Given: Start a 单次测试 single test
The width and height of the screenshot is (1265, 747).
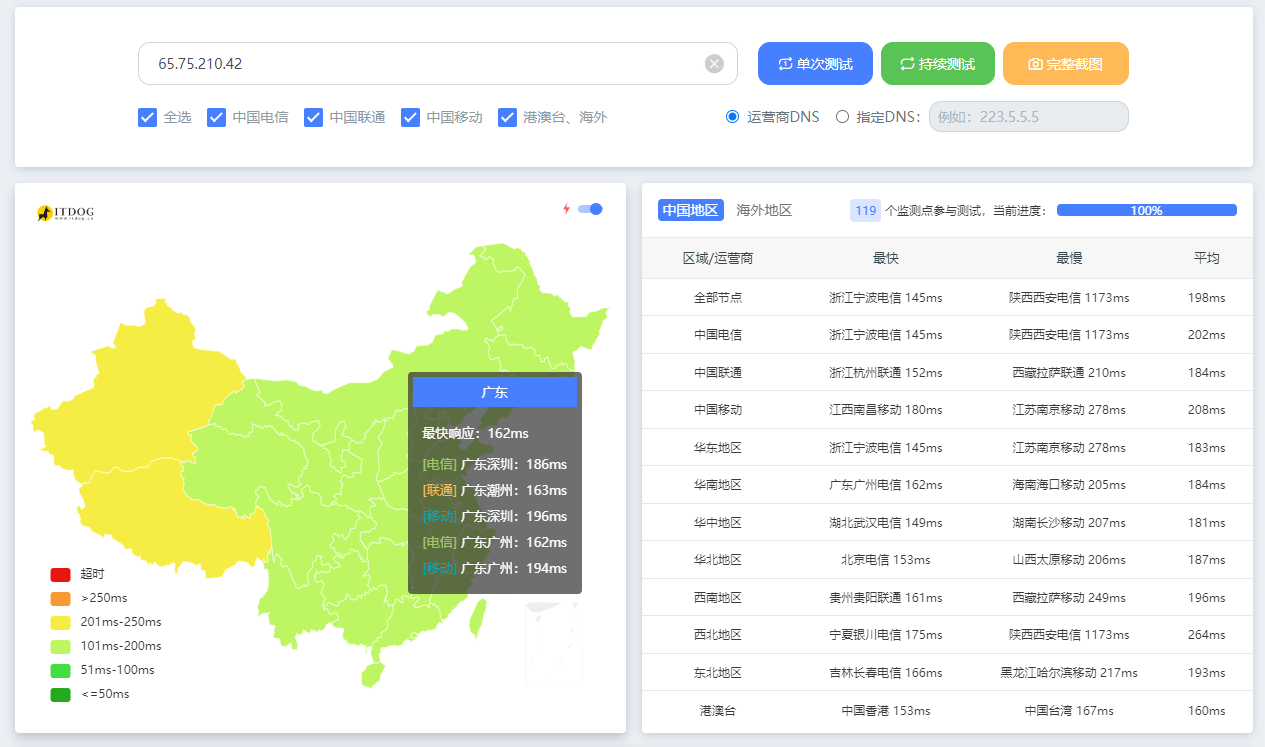Looking at the screenshot, I should (x=815, y=64).
